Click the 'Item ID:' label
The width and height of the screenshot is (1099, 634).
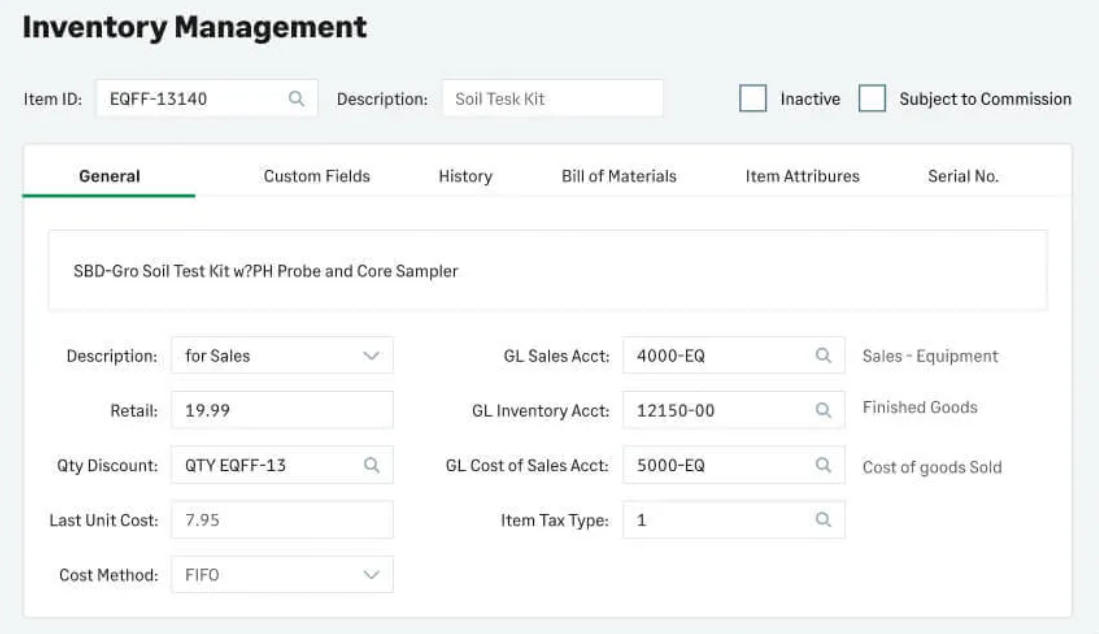click(x=53, y=99)
